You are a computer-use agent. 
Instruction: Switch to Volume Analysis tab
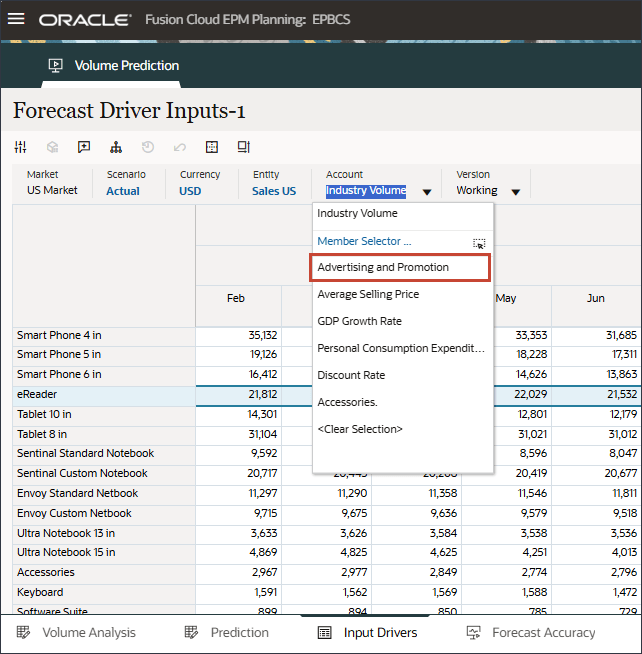click(89, 632)
